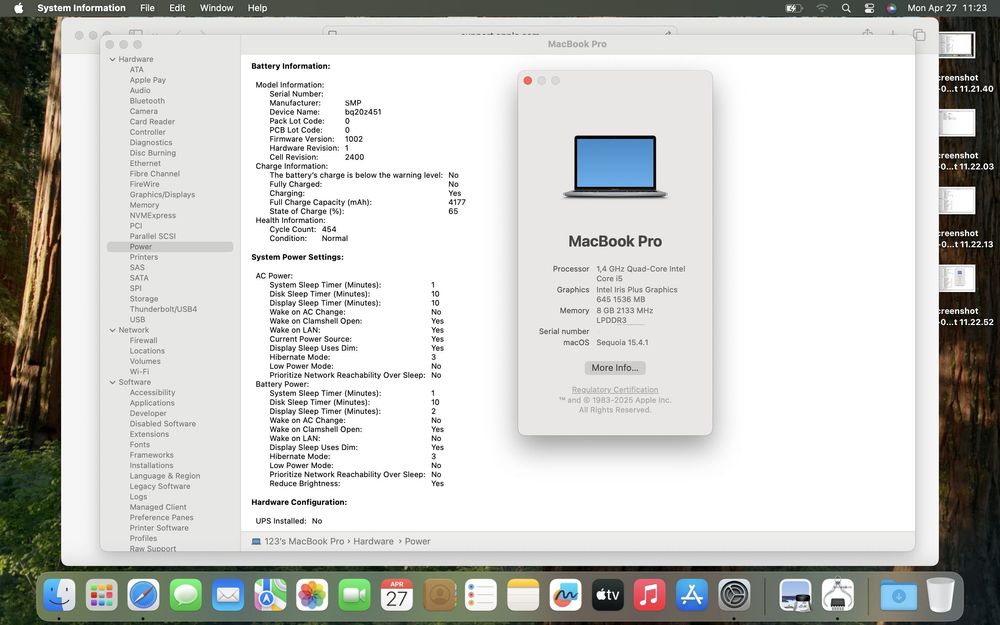Viewport: 1000px width, 625px height.
Task: Select Bluetooth in the sidebar
Action: pos(147,101)
